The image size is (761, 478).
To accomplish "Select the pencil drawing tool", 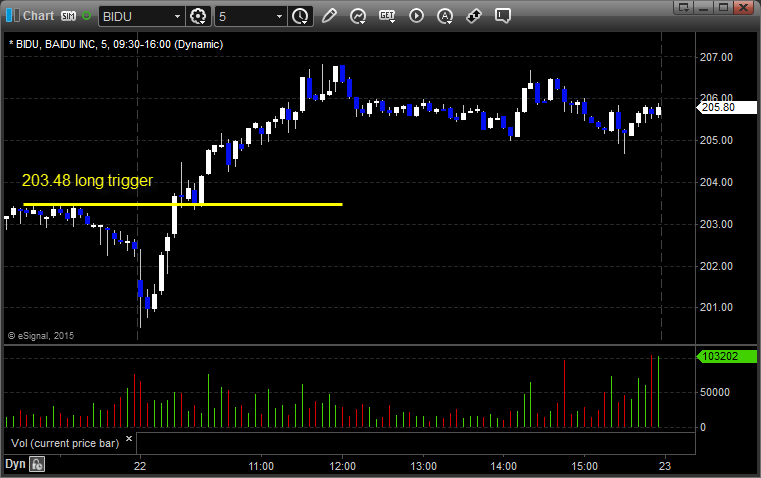I will pos(329,16).
